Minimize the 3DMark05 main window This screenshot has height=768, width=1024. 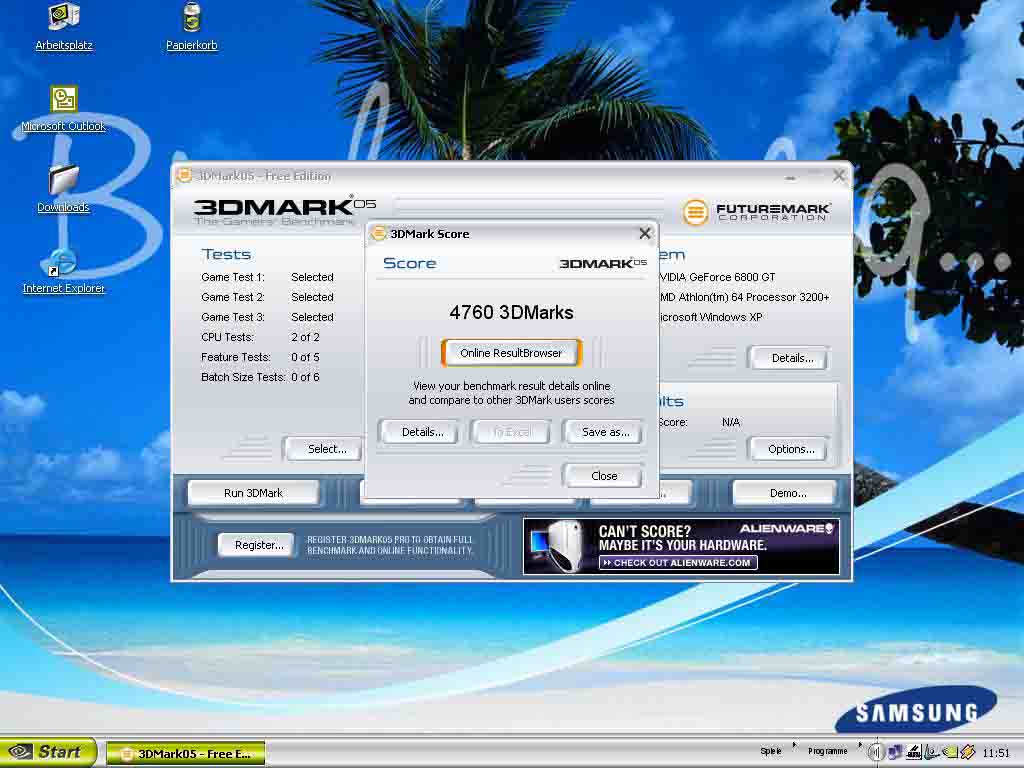[790, 176]
